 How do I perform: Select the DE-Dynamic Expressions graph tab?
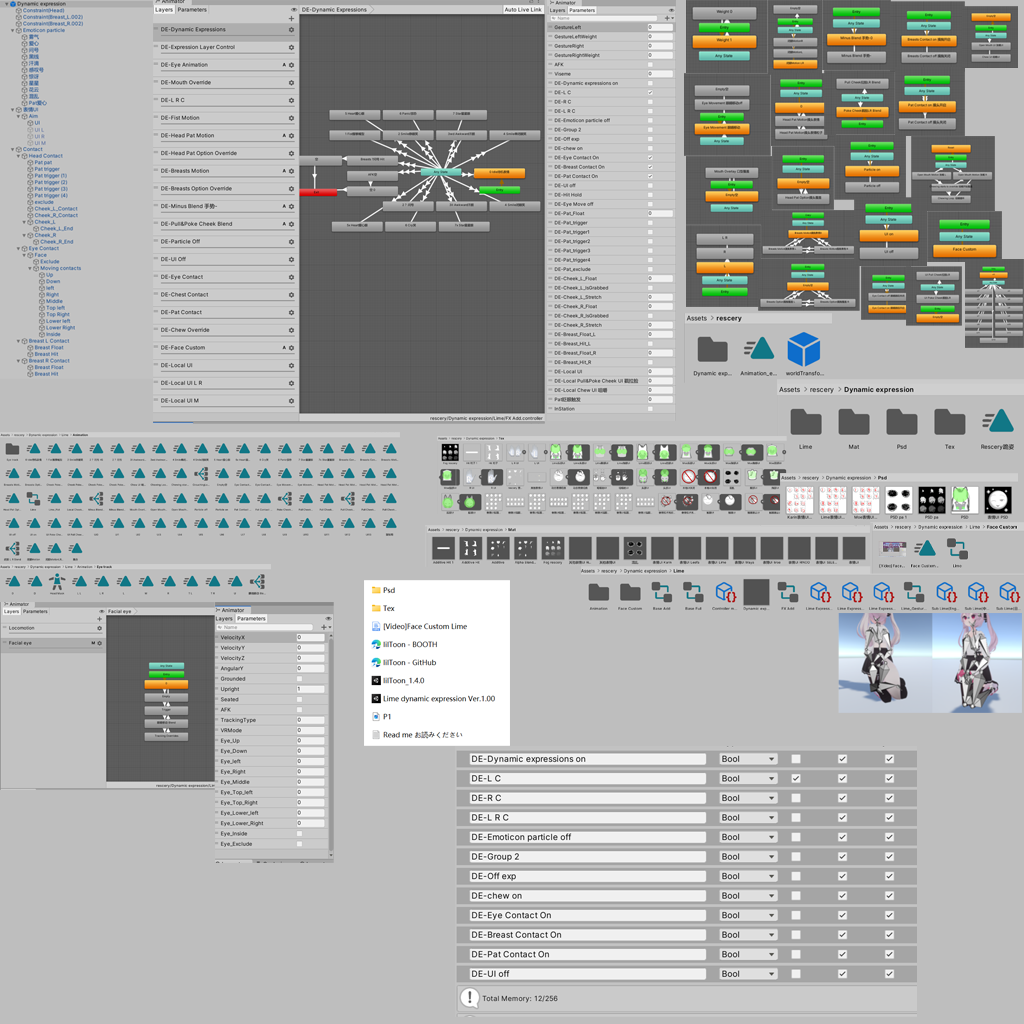coord(337,9)
